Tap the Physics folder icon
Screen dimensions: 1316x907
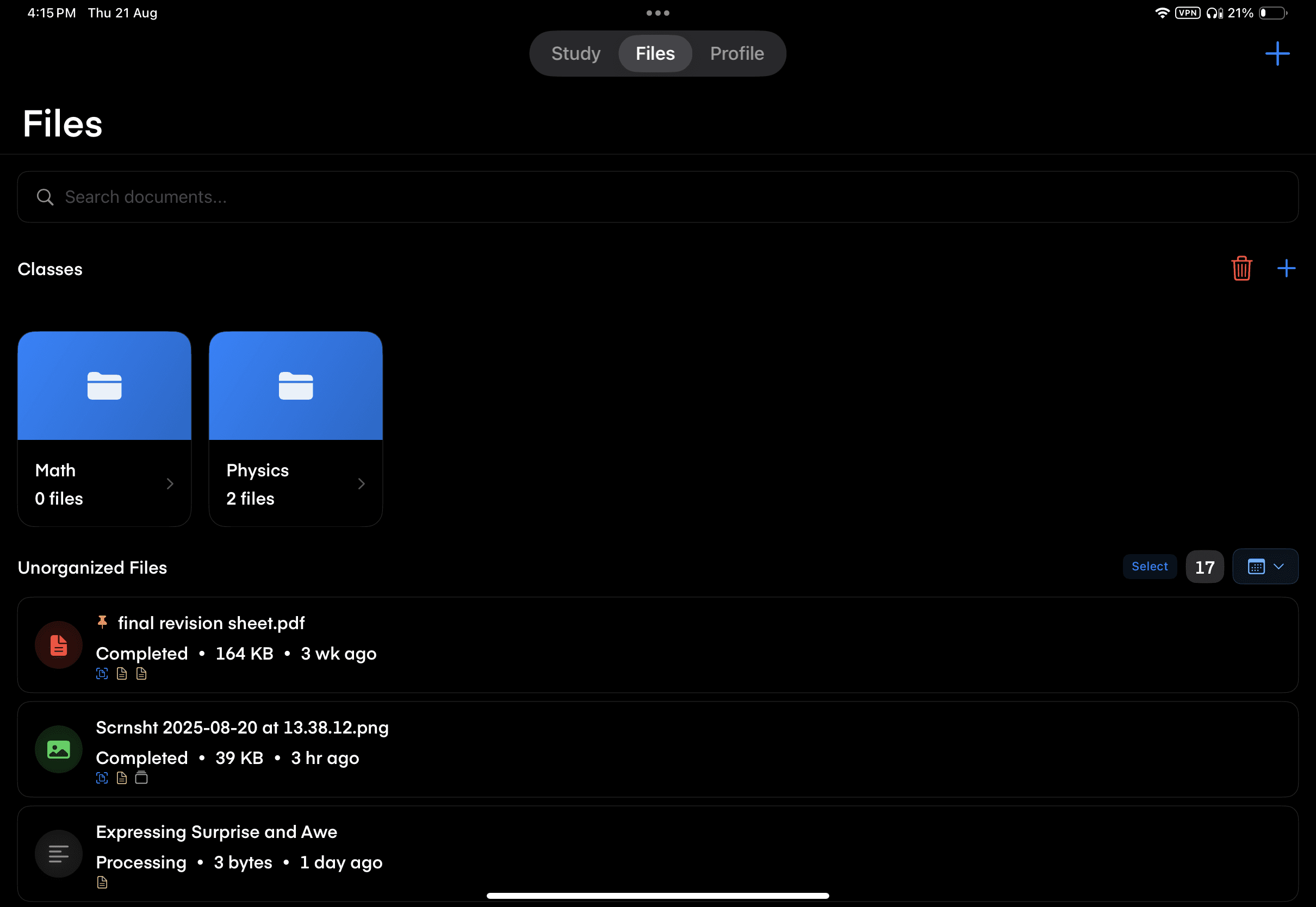(x=296, y=386)
